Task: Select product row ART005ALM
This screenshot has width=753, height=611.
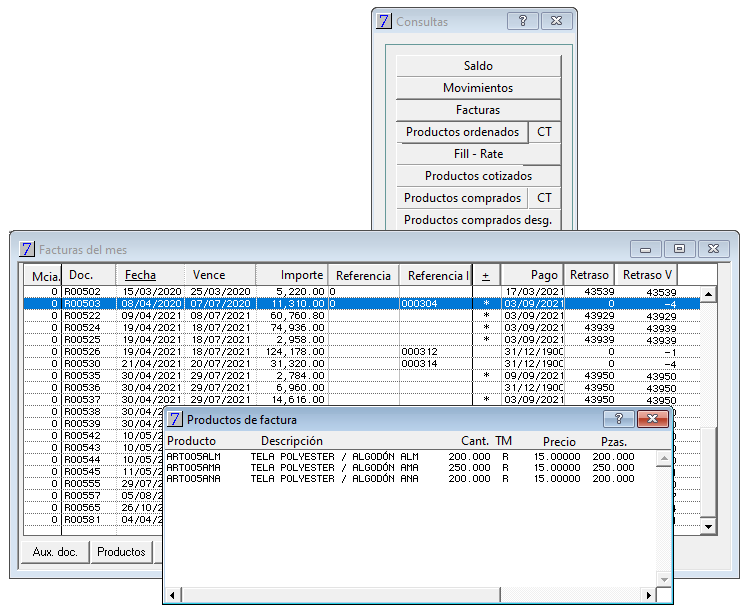Action: [x=401, y=456]
